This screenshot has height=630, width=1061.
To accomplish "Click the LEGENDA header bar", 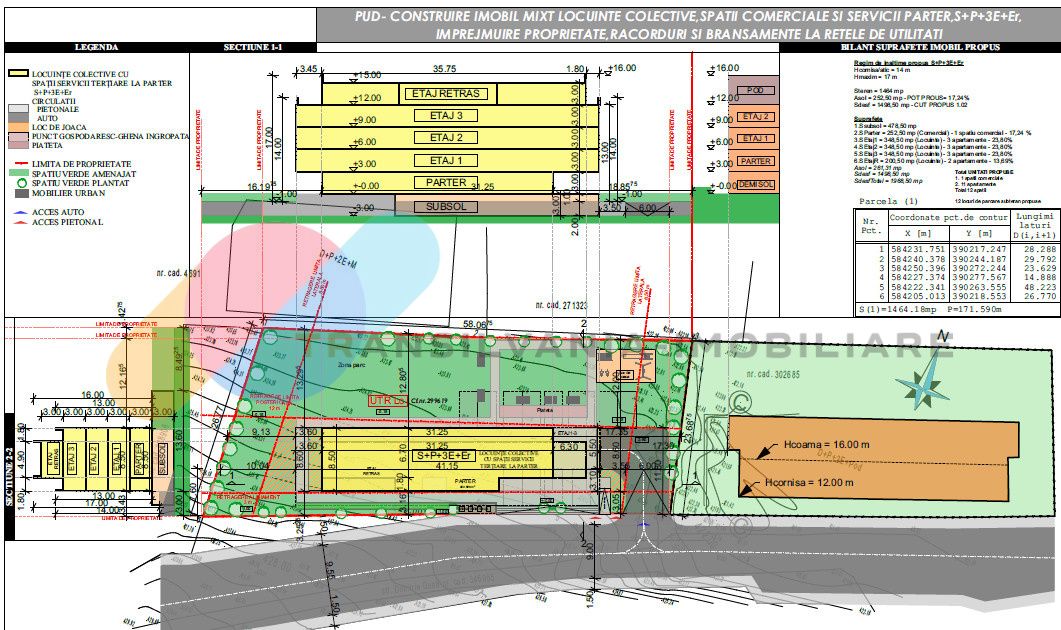I will [x=96, y=47].
